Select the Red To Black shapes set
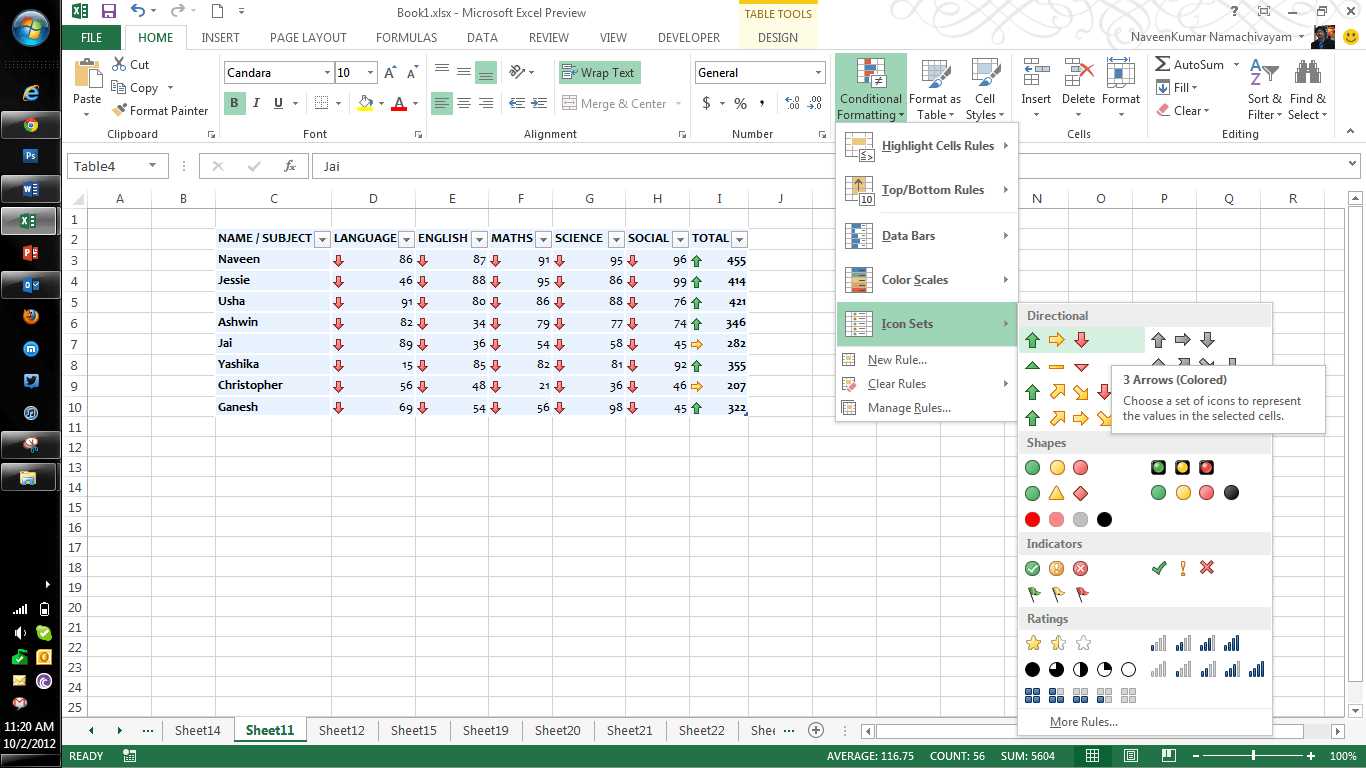Image resolution: width=1366 pixels, height=768 pixels. [1068, 519]
